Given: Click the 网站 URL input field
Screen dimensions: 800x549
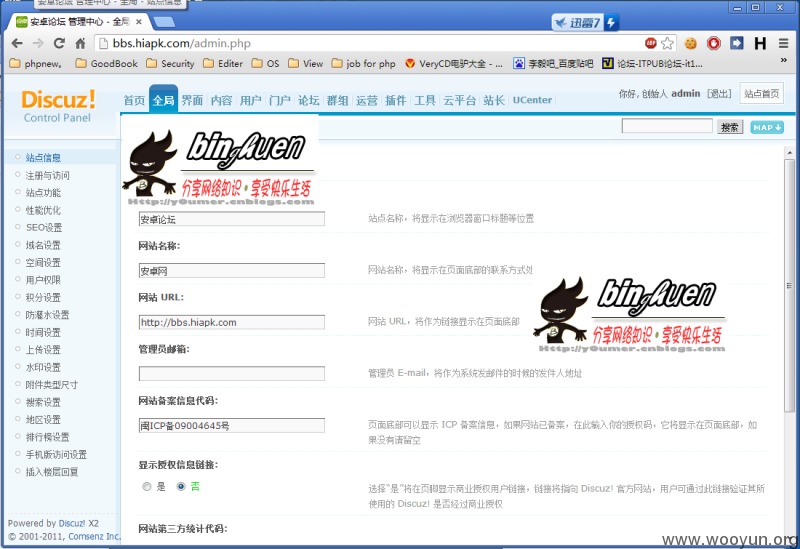Looking at the screenshot, I should click(x=232, y=322).
